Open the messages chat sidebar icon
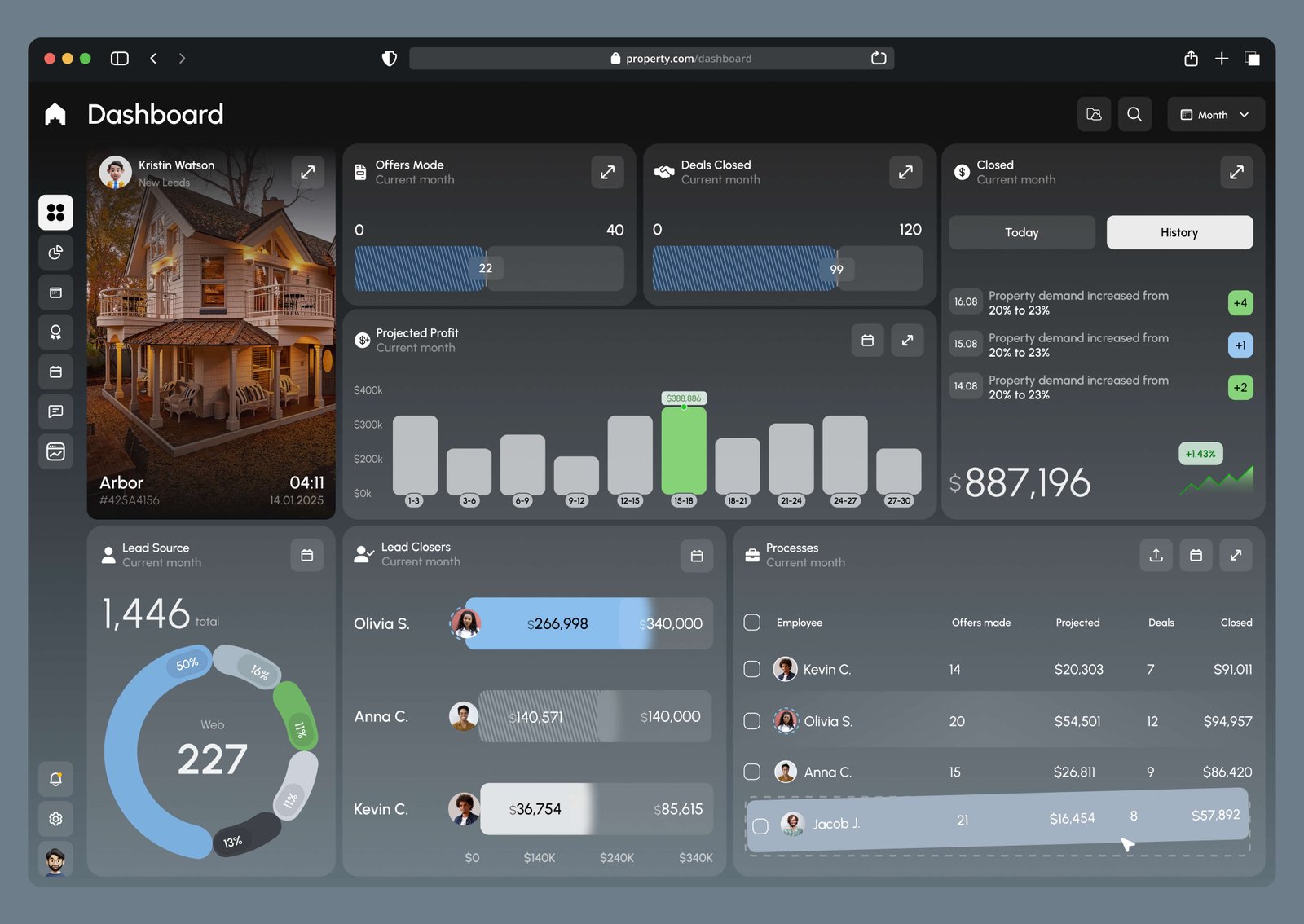The image size is (1304, 924). click(x=55, y=411)
